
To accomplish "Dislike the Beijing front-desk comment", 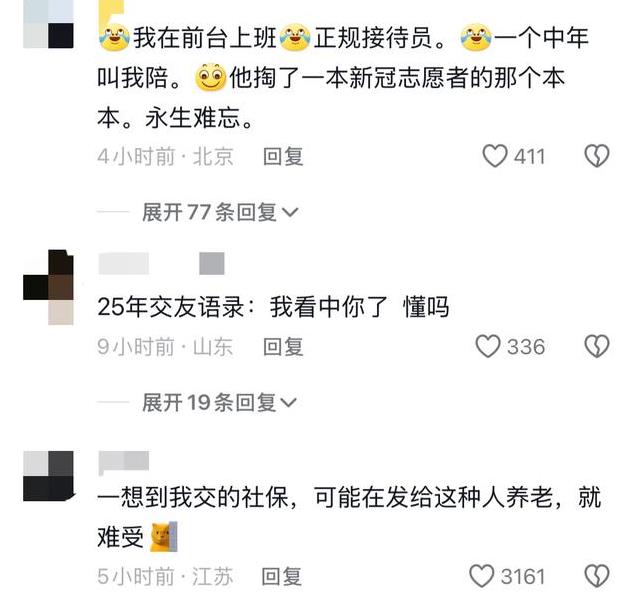I will (x=597, y=156).
